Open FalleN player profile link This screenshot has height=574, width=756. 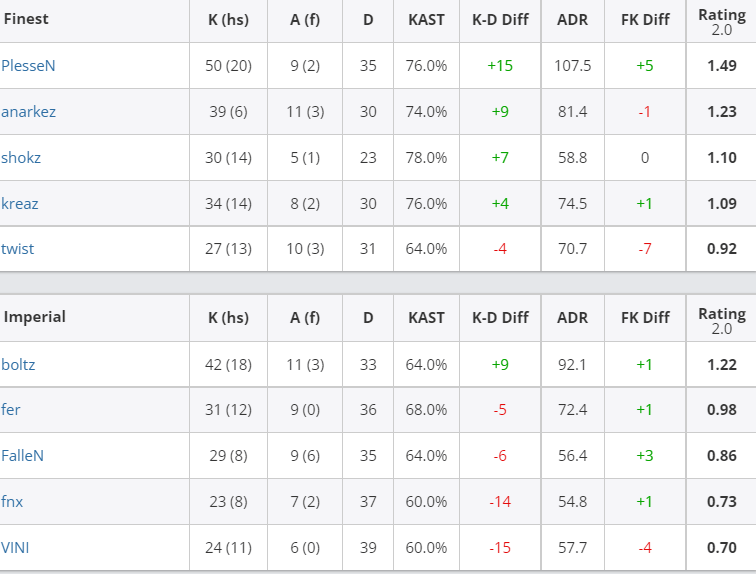coord(22,455)
